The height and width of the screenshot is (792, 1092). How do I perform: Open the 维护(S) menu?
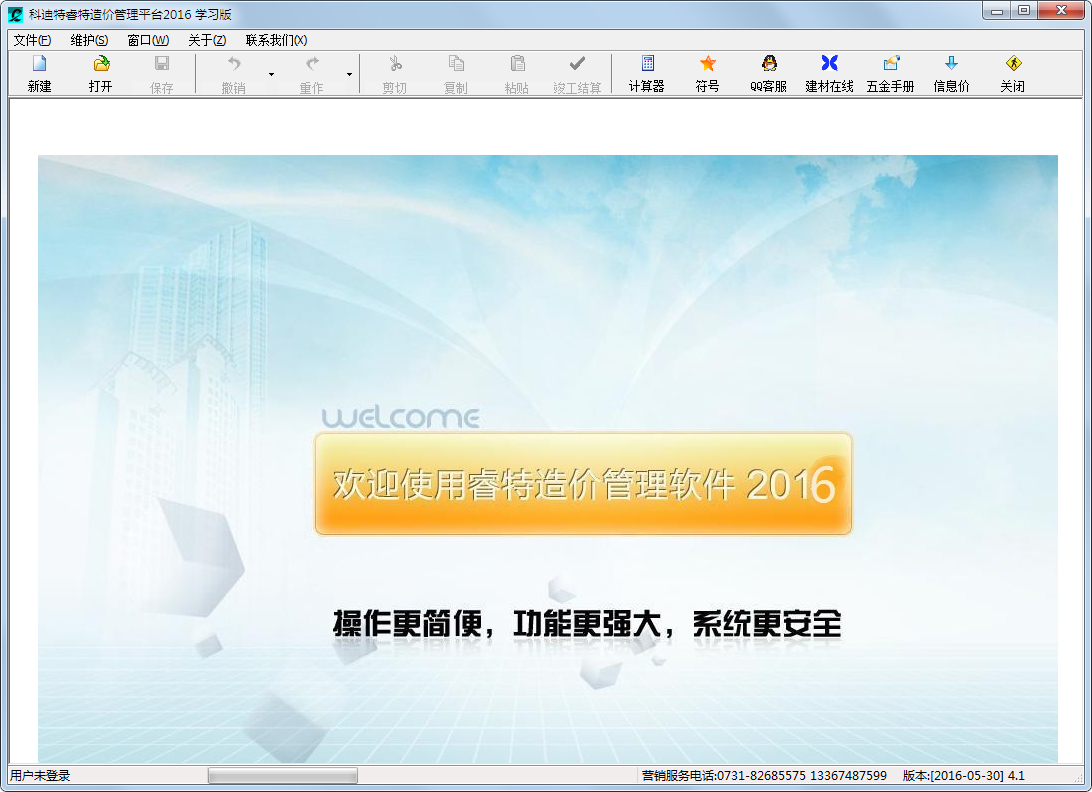coord(89,40)
